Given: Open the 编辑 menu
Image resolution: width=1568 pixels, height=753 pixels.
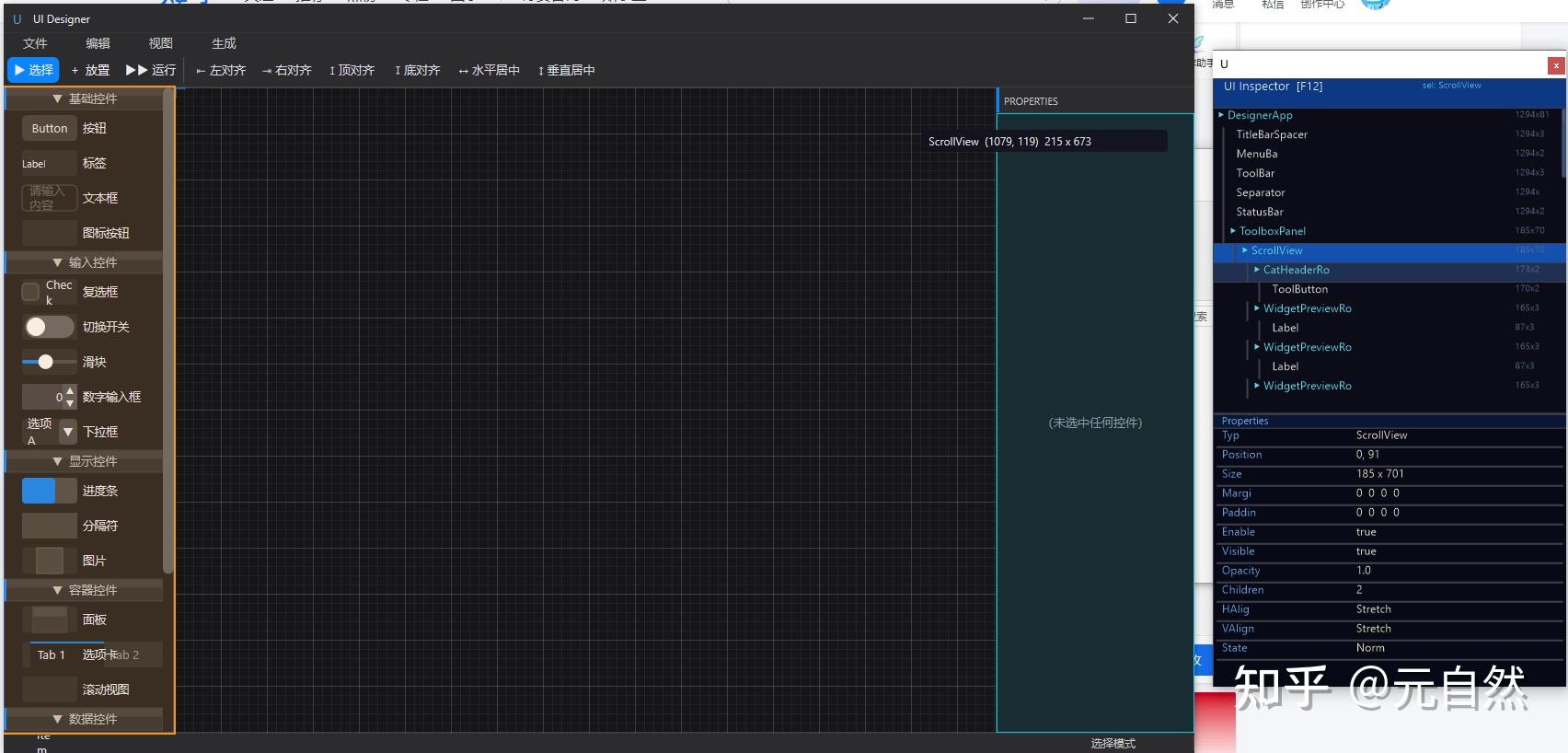Looking at the screenshot, I should tap(98, 43).
